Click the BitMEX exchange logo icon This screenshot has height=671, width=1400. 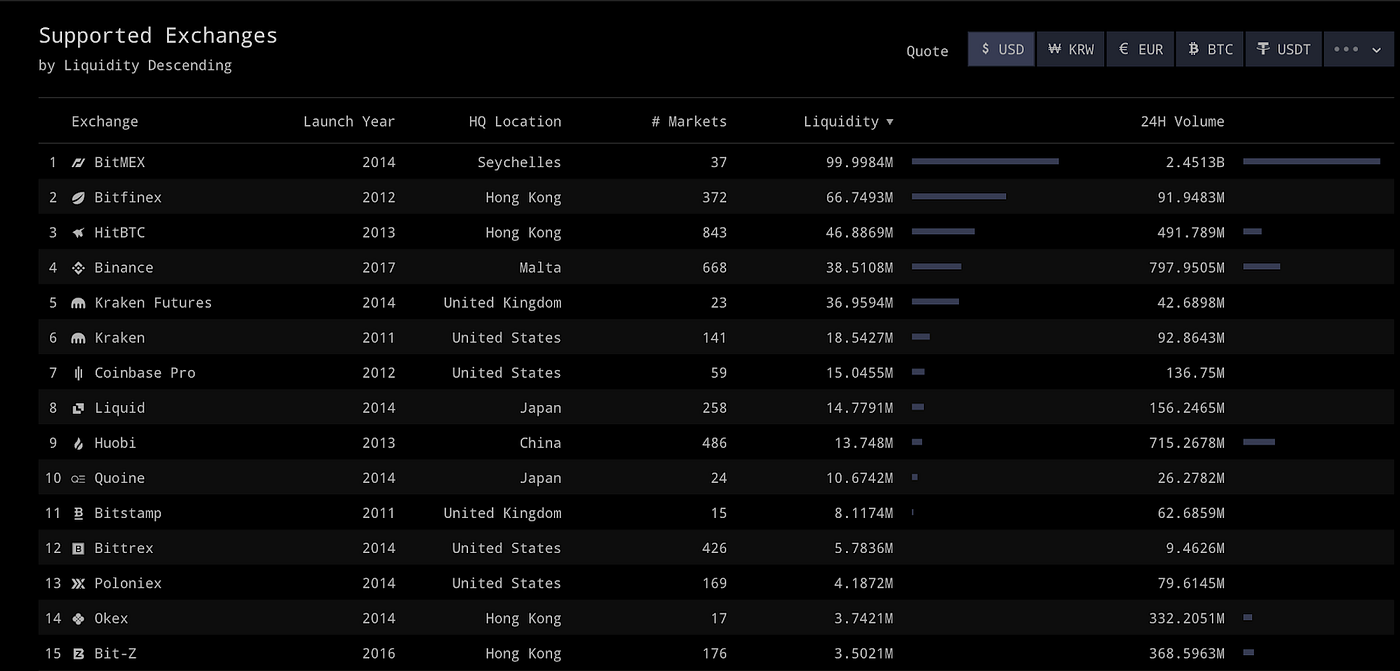[79, 162]
